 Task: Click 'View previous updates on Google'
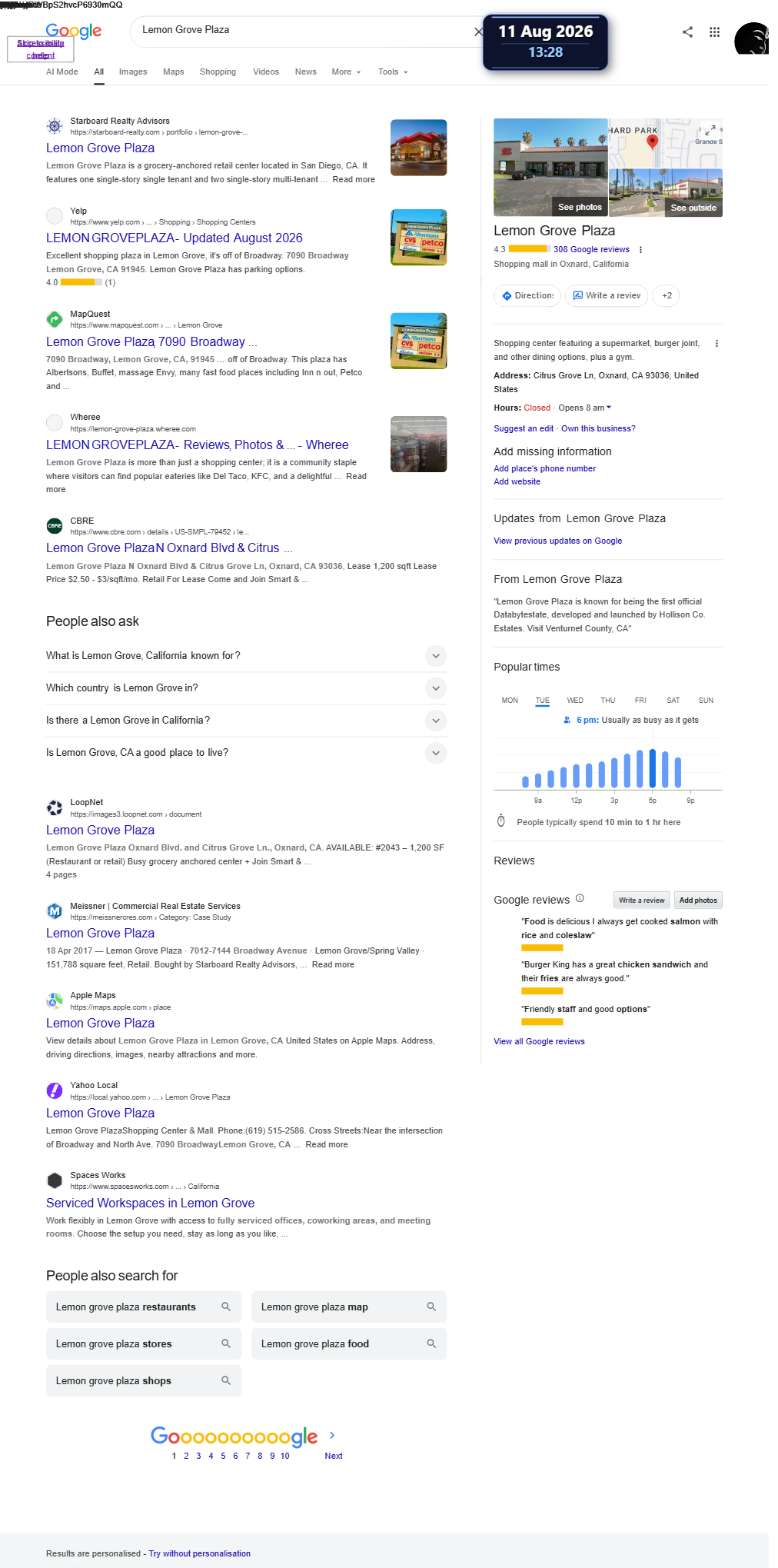[x=557, y=541]
